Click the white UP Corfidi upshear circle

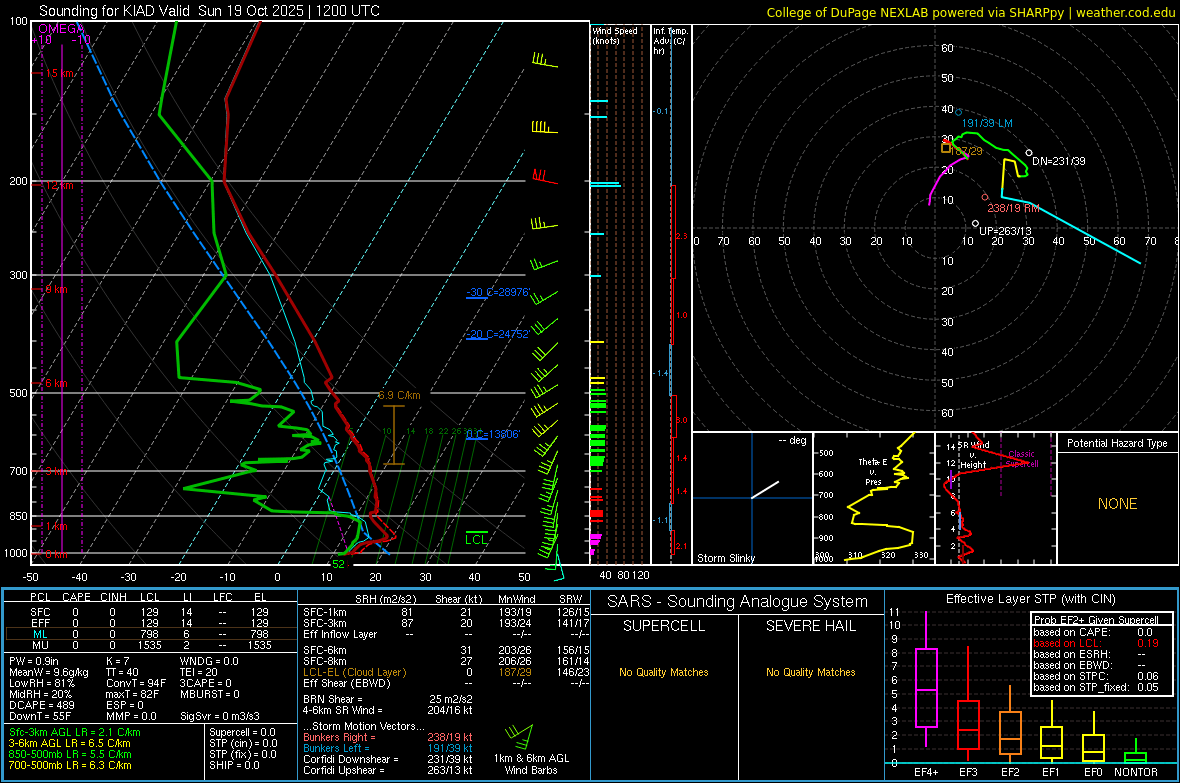coord(975,224)
